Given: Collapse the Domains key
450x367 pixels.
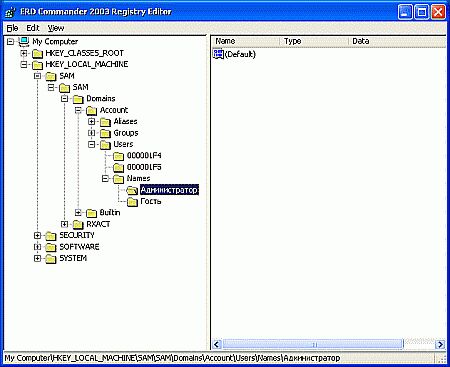Looking at the screenshot, I should 65,99.
